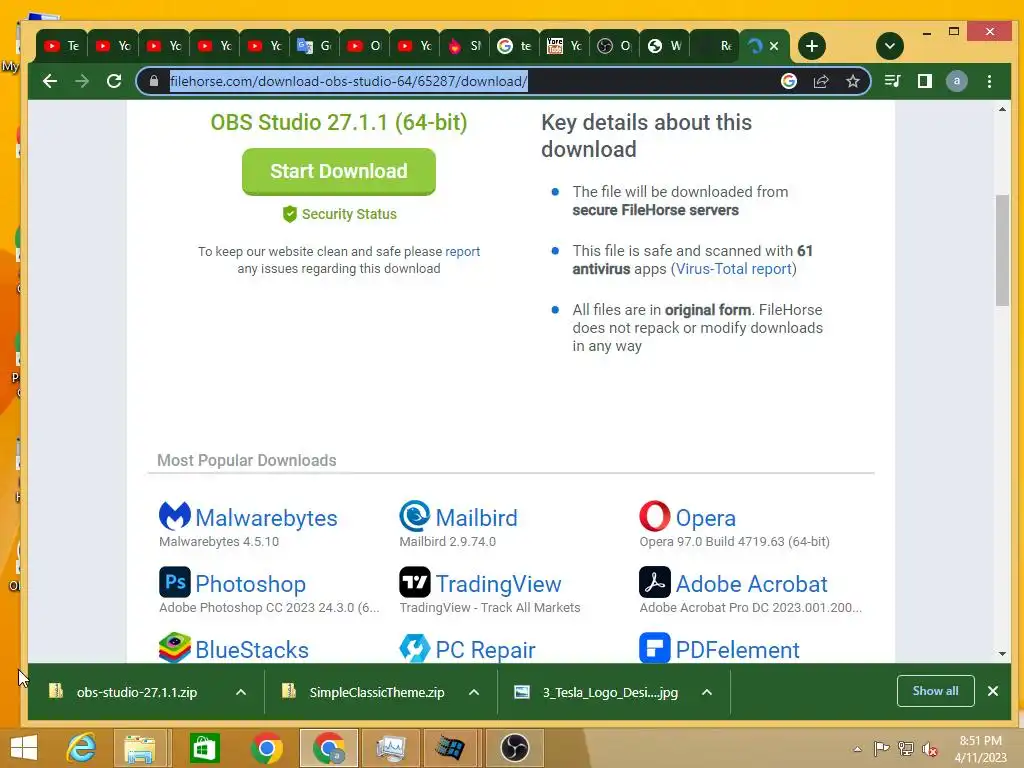Click the Google icon in address bar
Screen dimensions: 1024x768
click(x=789, y=81)
